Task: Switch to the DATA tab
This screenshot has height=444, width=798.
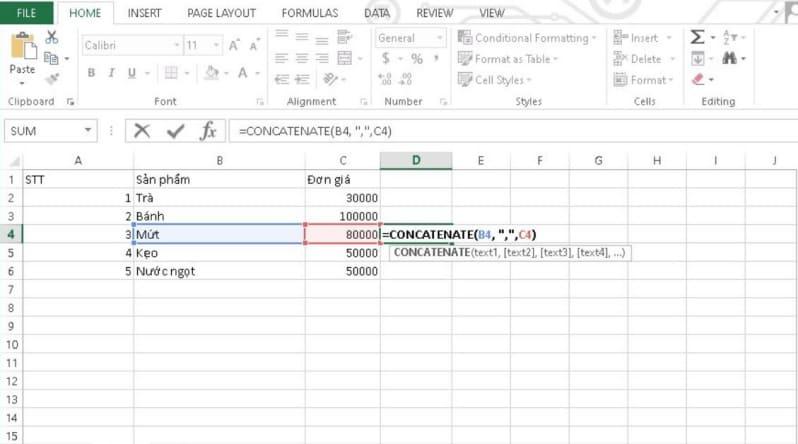Action: (x=377, y=13)
